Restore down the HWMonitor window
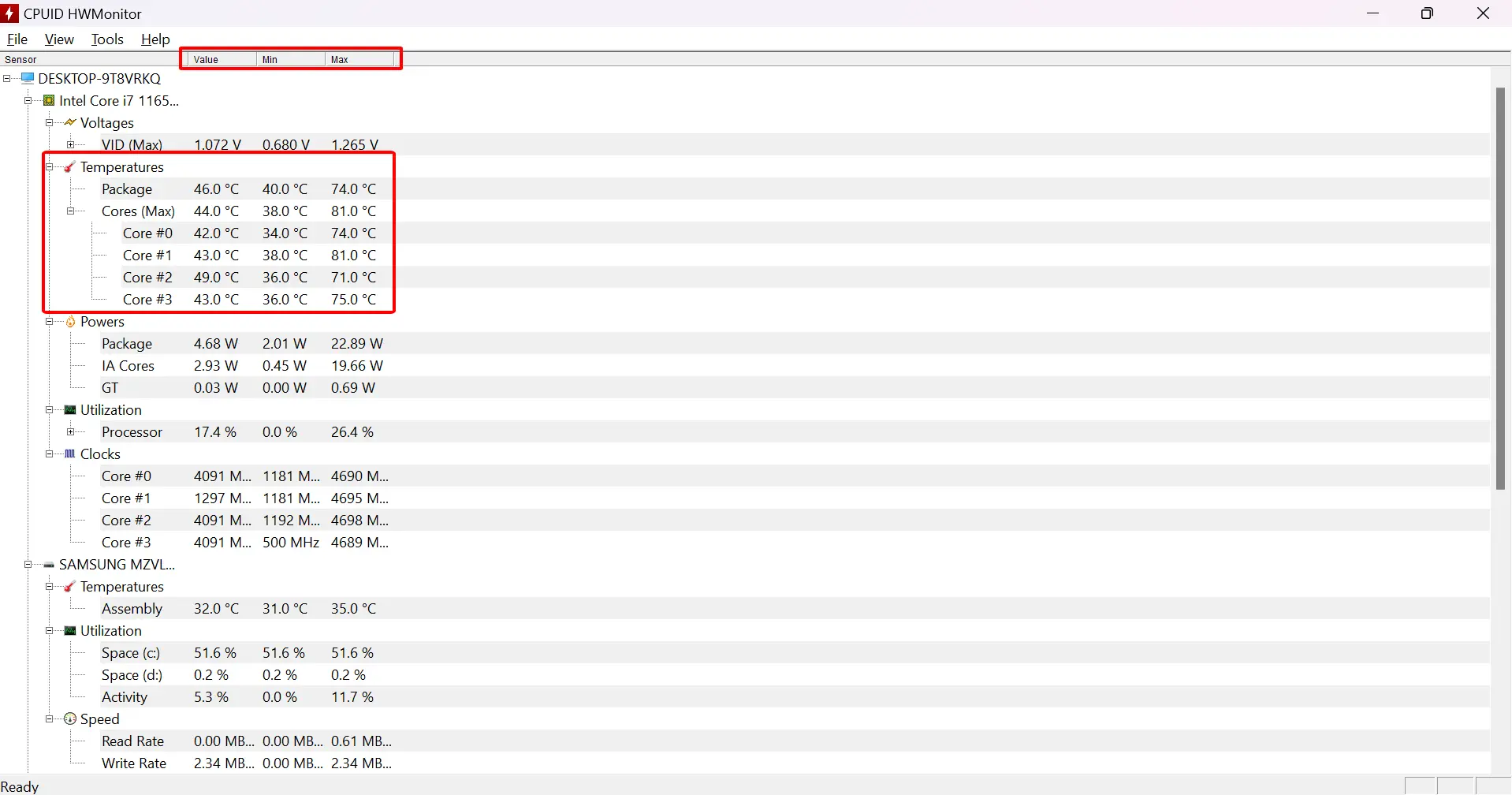Viewport: 1512px width, 795px height. pyautogui.click(x=1427, y=13)
